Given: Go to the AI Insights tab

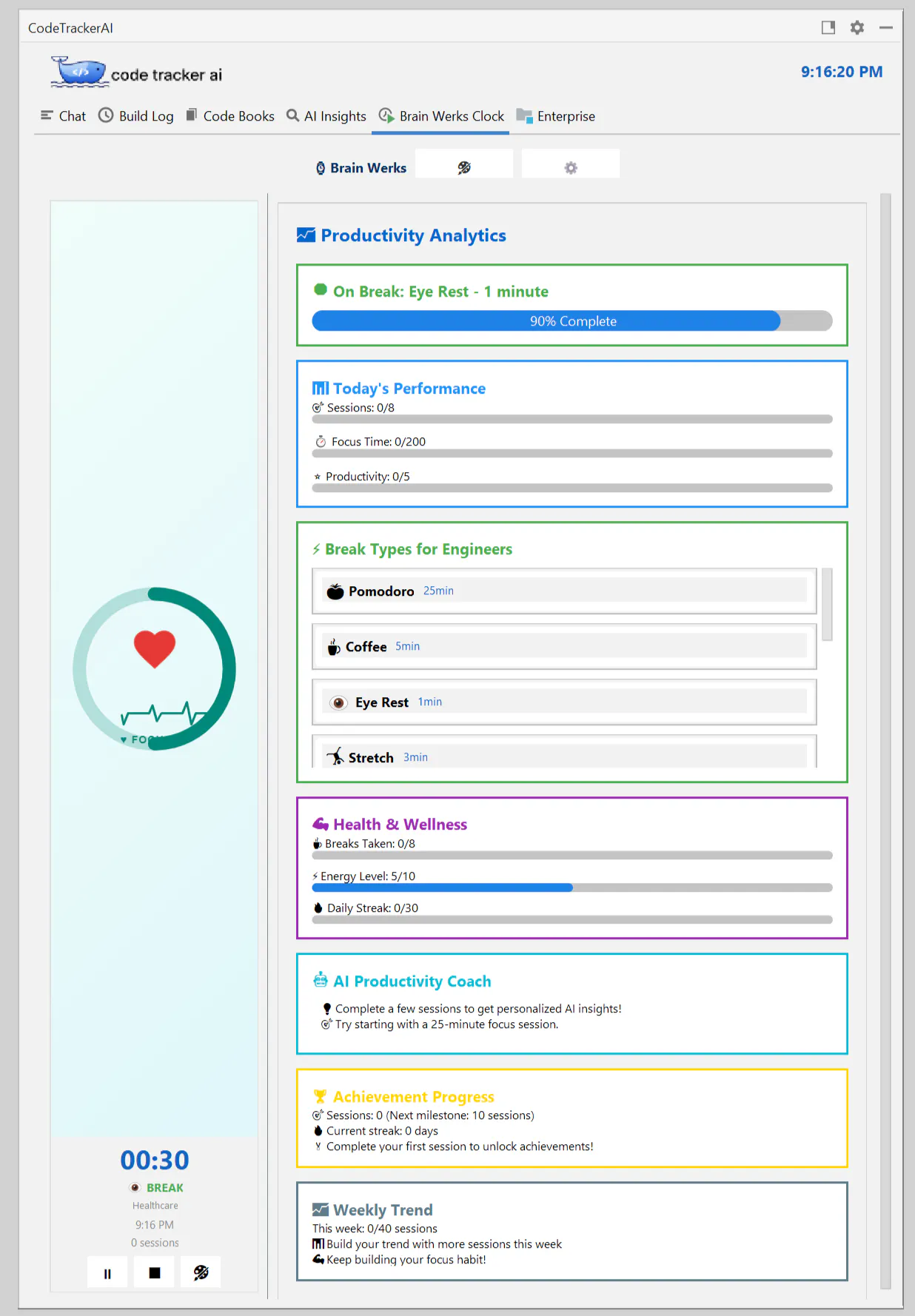Looking at the screenshot, I should pyautogui.click(x=326, y=116).
